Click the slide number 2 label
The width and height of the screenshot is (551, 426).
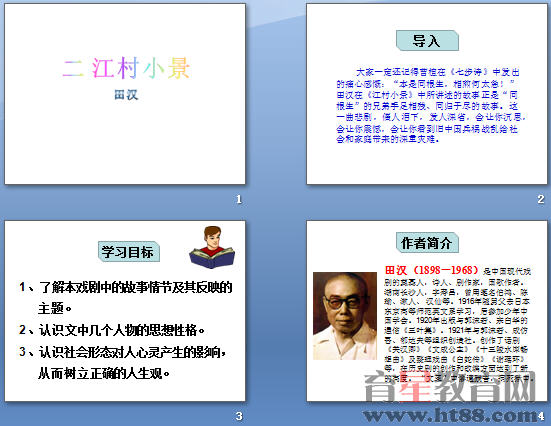coord(541,199)
